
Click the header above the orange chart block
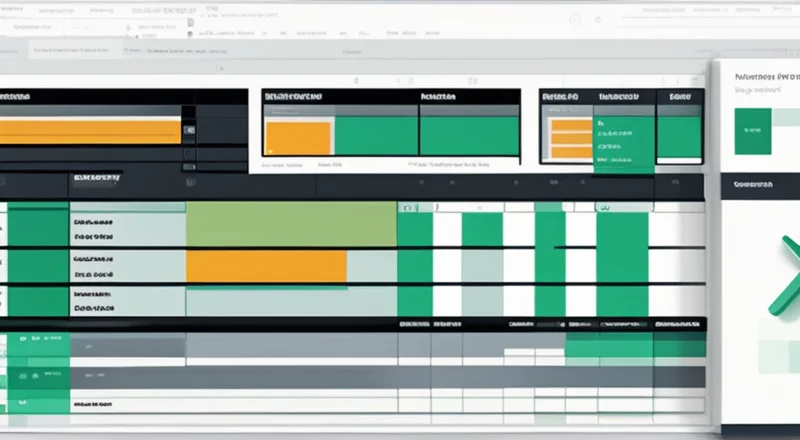point(292,97)
